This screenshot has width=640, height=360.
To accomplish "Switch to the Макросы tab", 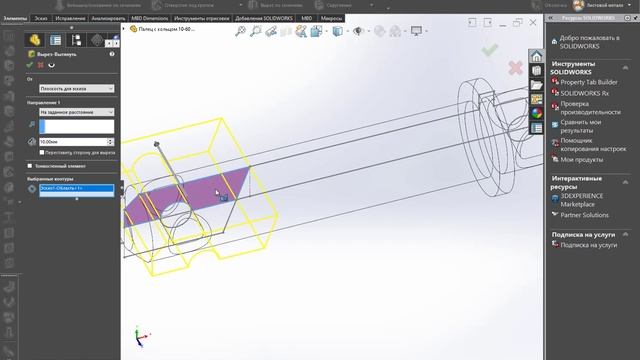I will [331, 18].
